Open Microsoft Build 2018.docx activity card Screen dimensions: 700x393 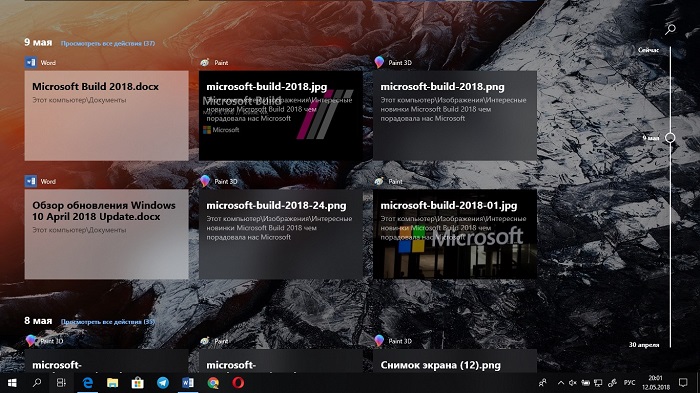(106, 116)
